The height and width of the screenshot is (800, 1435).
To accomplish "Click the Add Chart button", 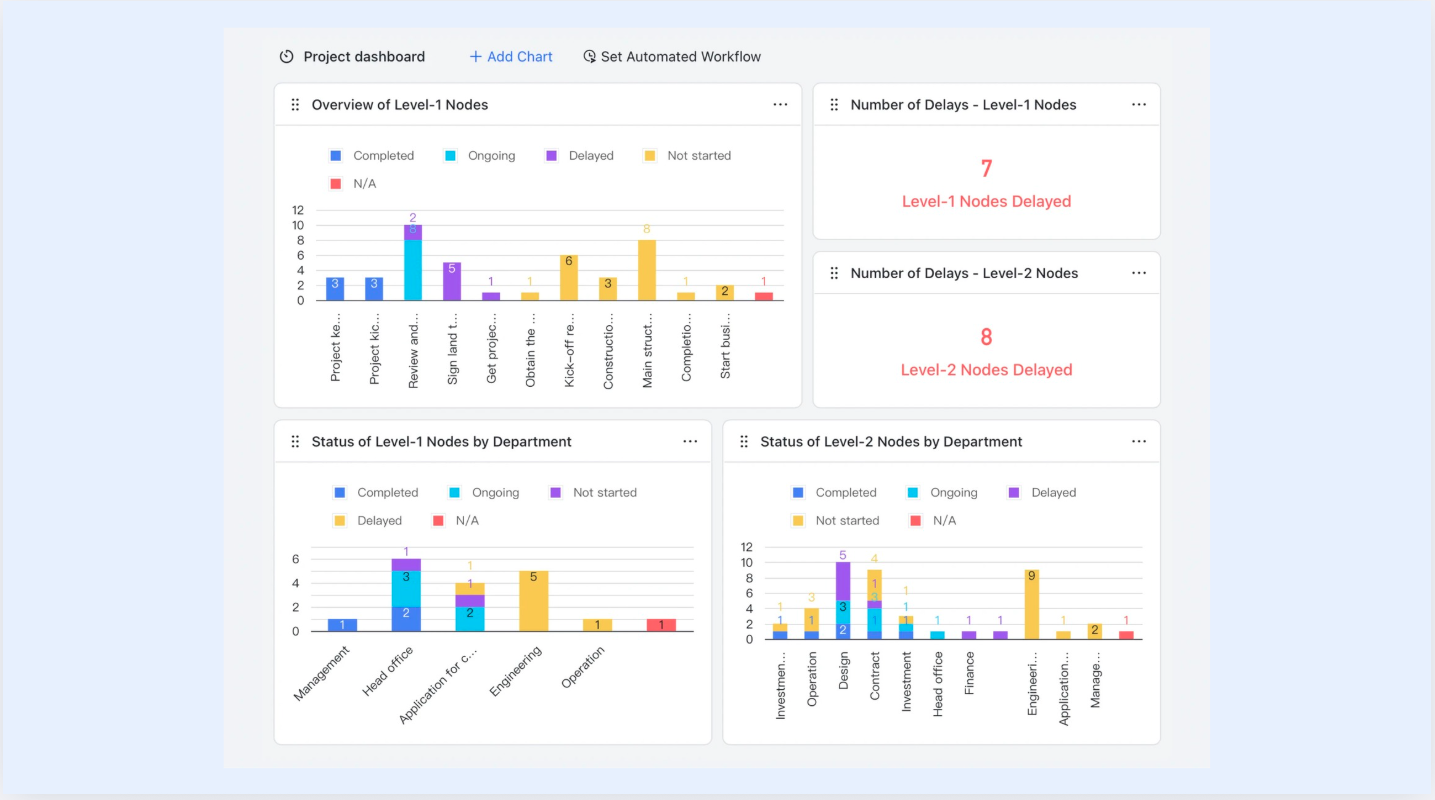I will point(511,57).
